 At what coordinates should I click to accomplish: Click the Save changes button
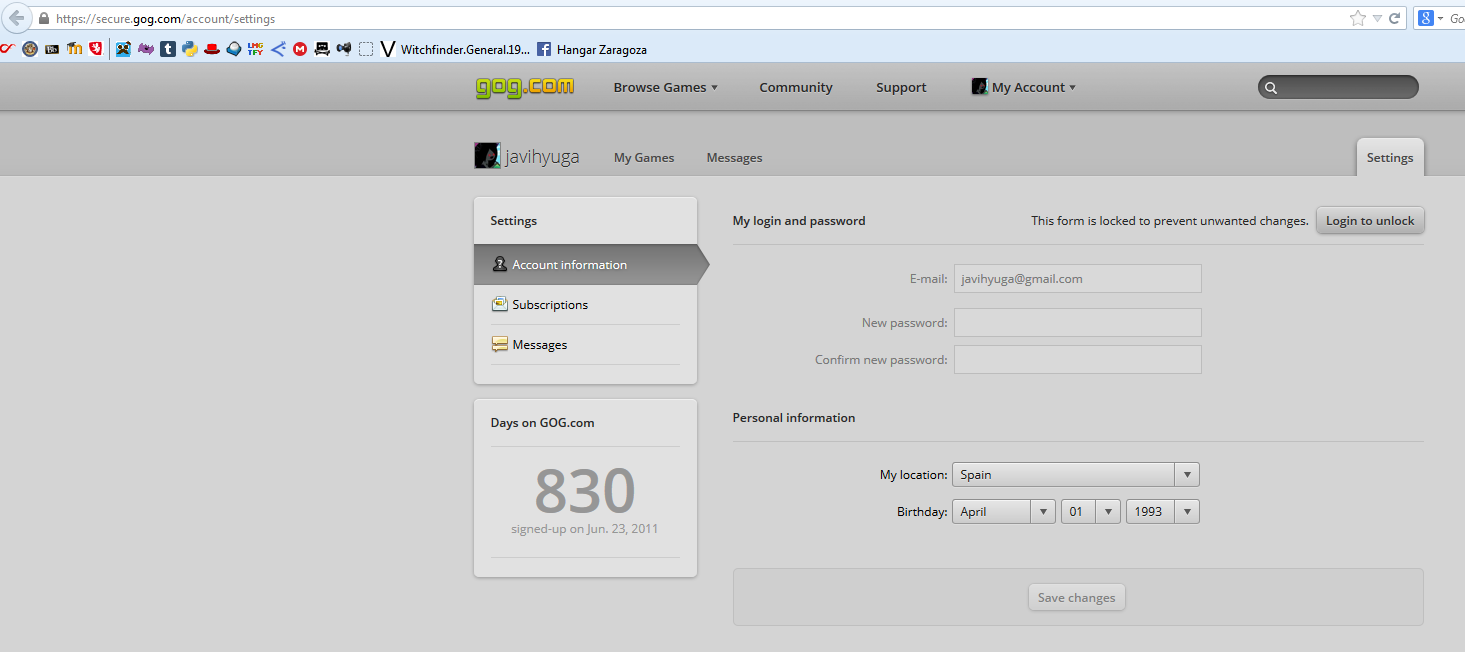[1077, 597]
